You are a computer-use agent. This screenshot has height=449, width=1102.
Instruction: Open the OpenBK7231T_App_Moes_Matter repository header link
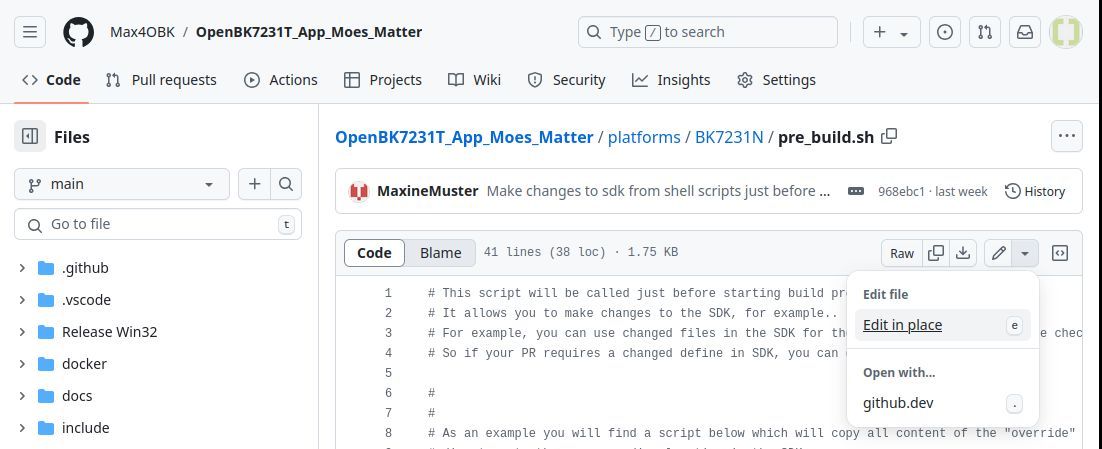(x=309, y=32)
